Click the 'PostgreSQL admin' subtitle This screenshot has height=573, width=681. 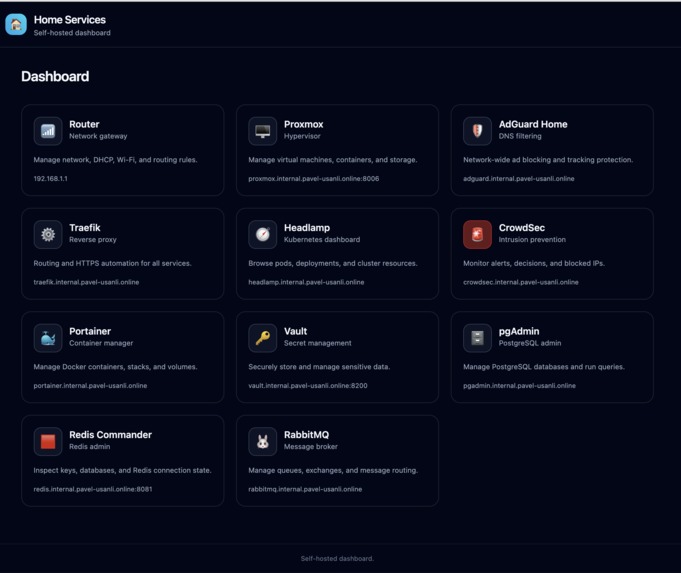click(x=530, y=343)
